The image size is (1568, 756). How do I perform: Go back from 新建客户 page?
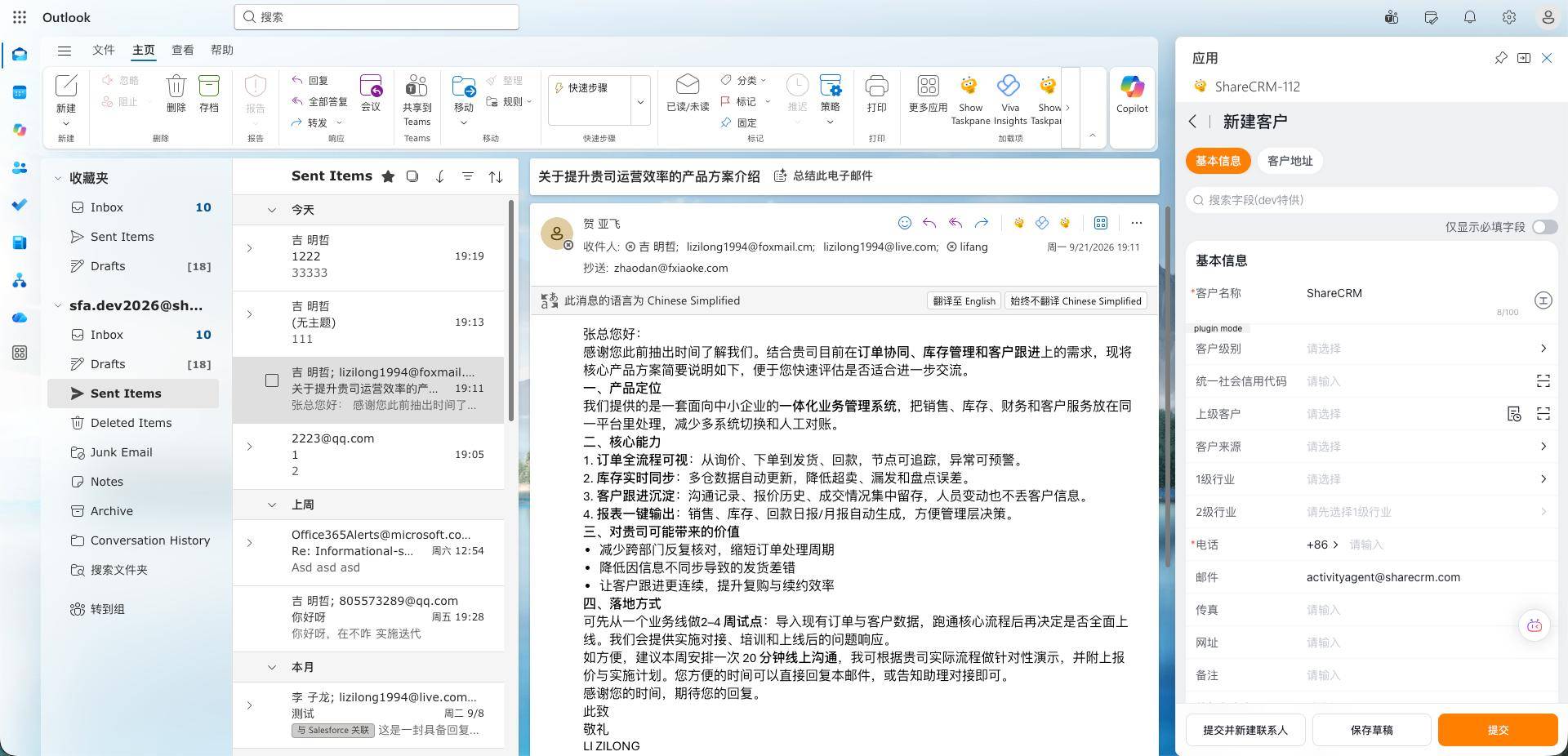point(1192,122)
